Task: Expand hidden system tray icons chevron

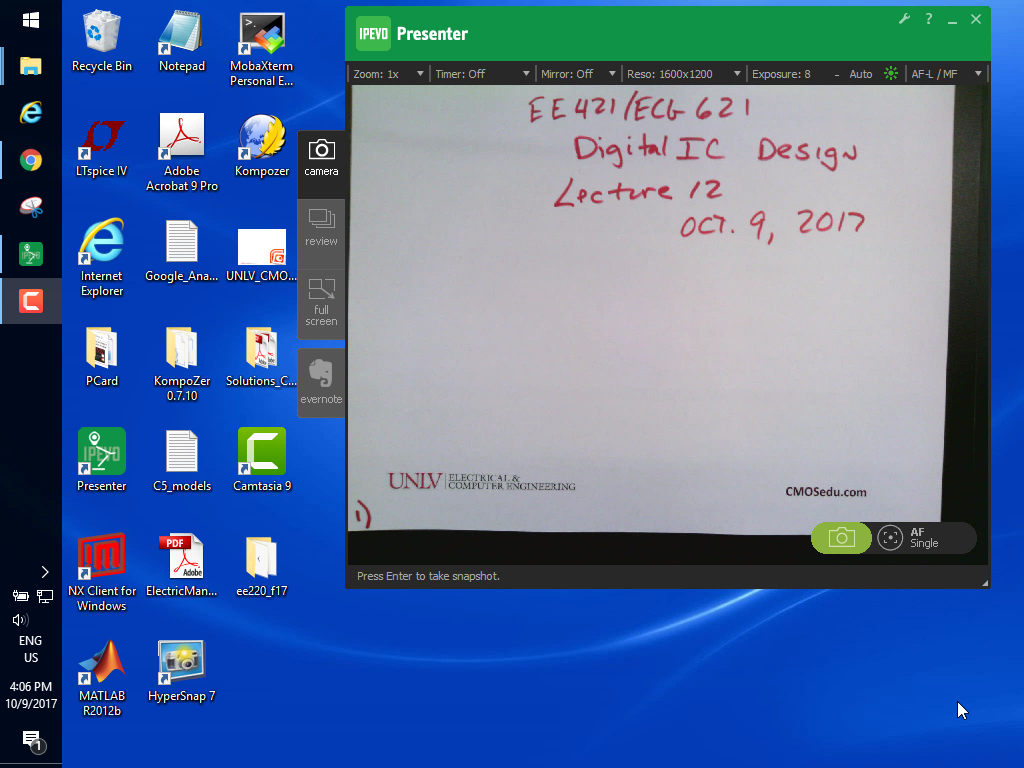Action: (44, 572)
